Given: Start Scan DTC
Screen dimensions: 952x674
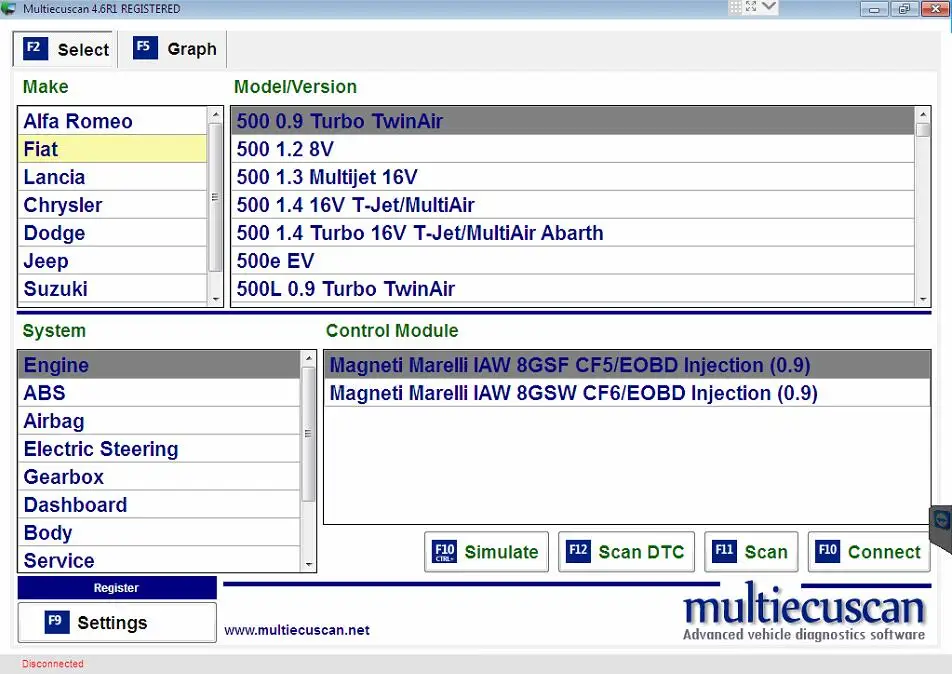Looking at the screenshot, I should (x=626, y=551).
